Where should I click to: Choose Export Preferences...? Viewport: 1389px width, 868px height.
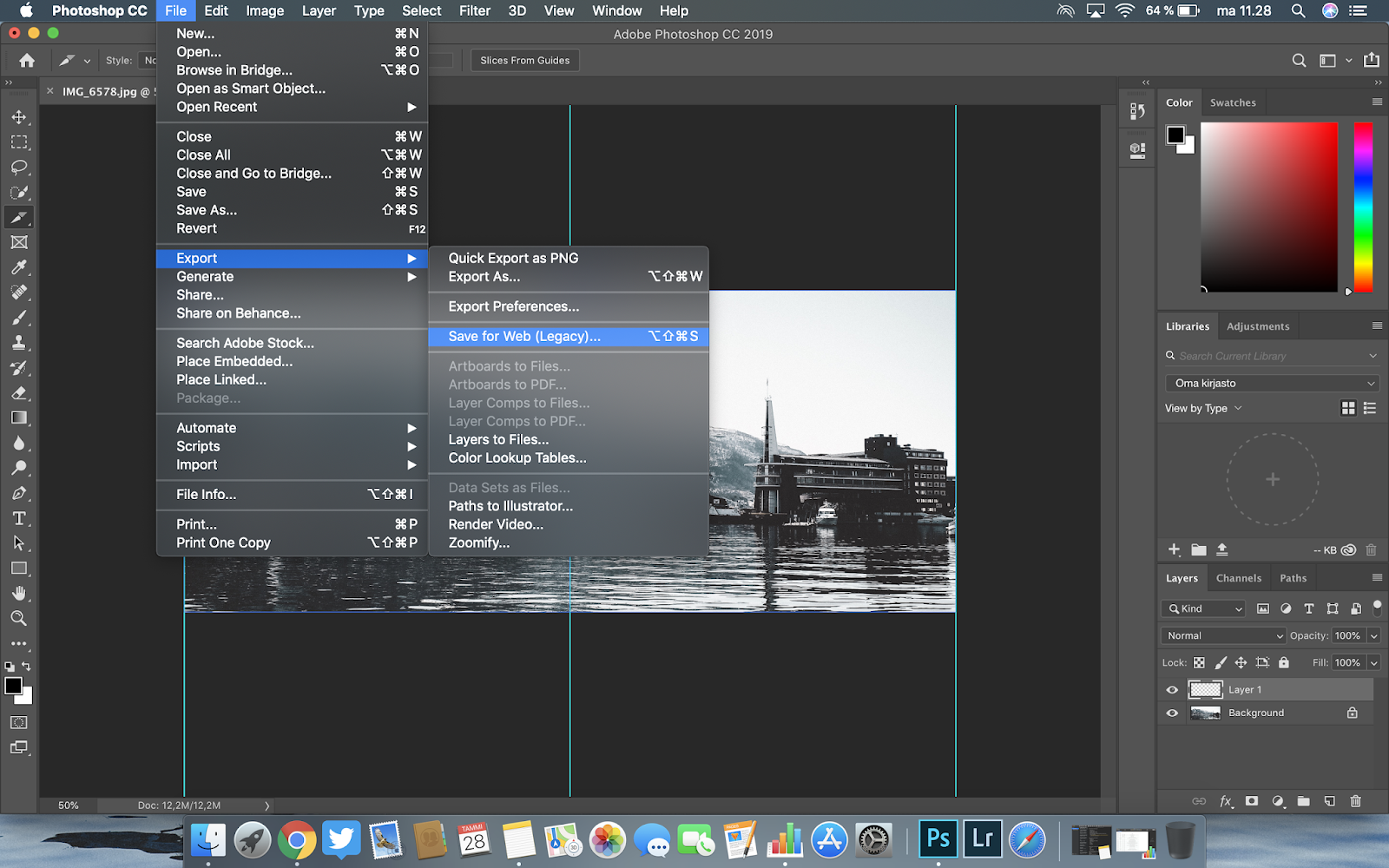point(569,306)
